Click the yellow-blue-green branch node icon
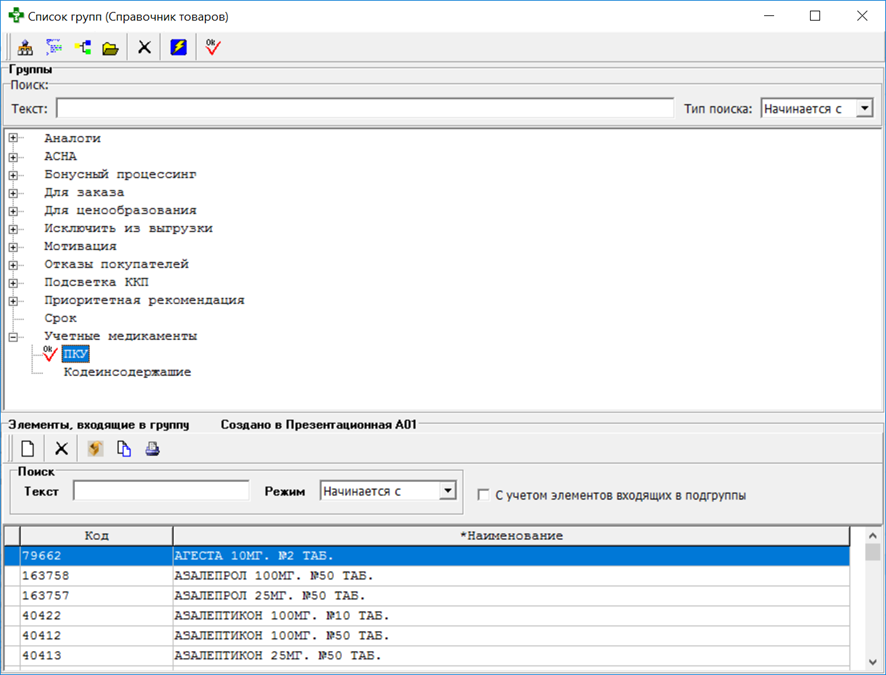 coord(82,47)
